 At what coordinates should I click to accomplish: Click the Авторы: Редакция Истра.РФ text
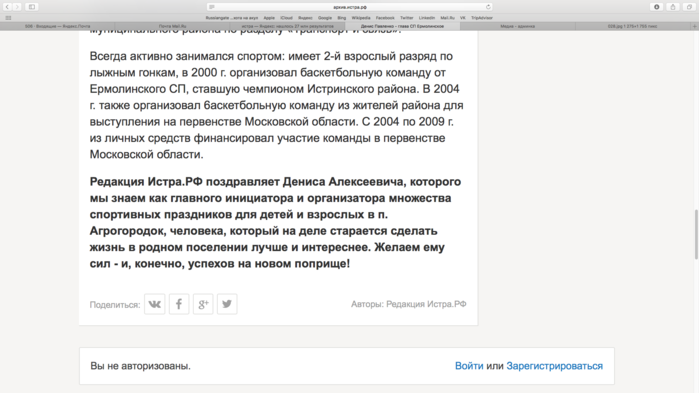click(x=408, y=304)
